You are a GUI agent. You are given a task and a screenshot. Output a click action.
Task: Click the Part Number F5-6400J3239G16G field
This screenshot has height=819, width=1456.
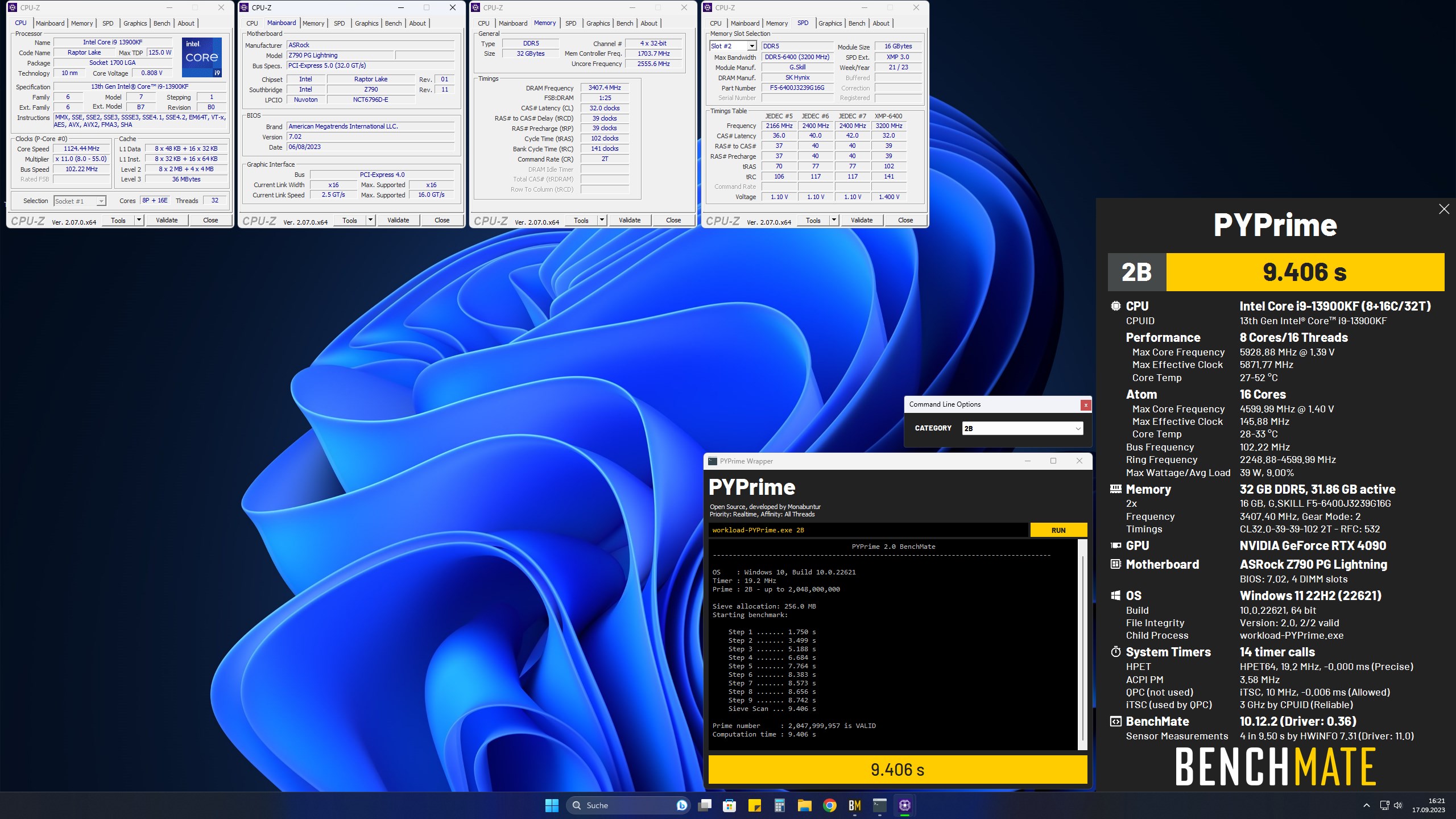click(797, 88)
